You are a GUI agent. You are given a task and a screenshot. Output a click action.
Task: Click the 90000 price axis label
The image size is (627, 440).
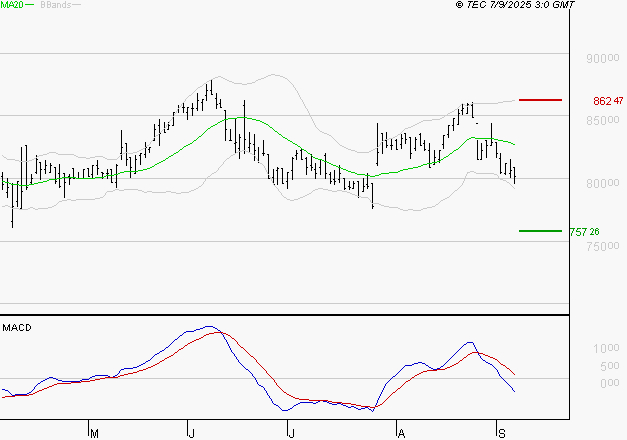[x=603, y=58]
